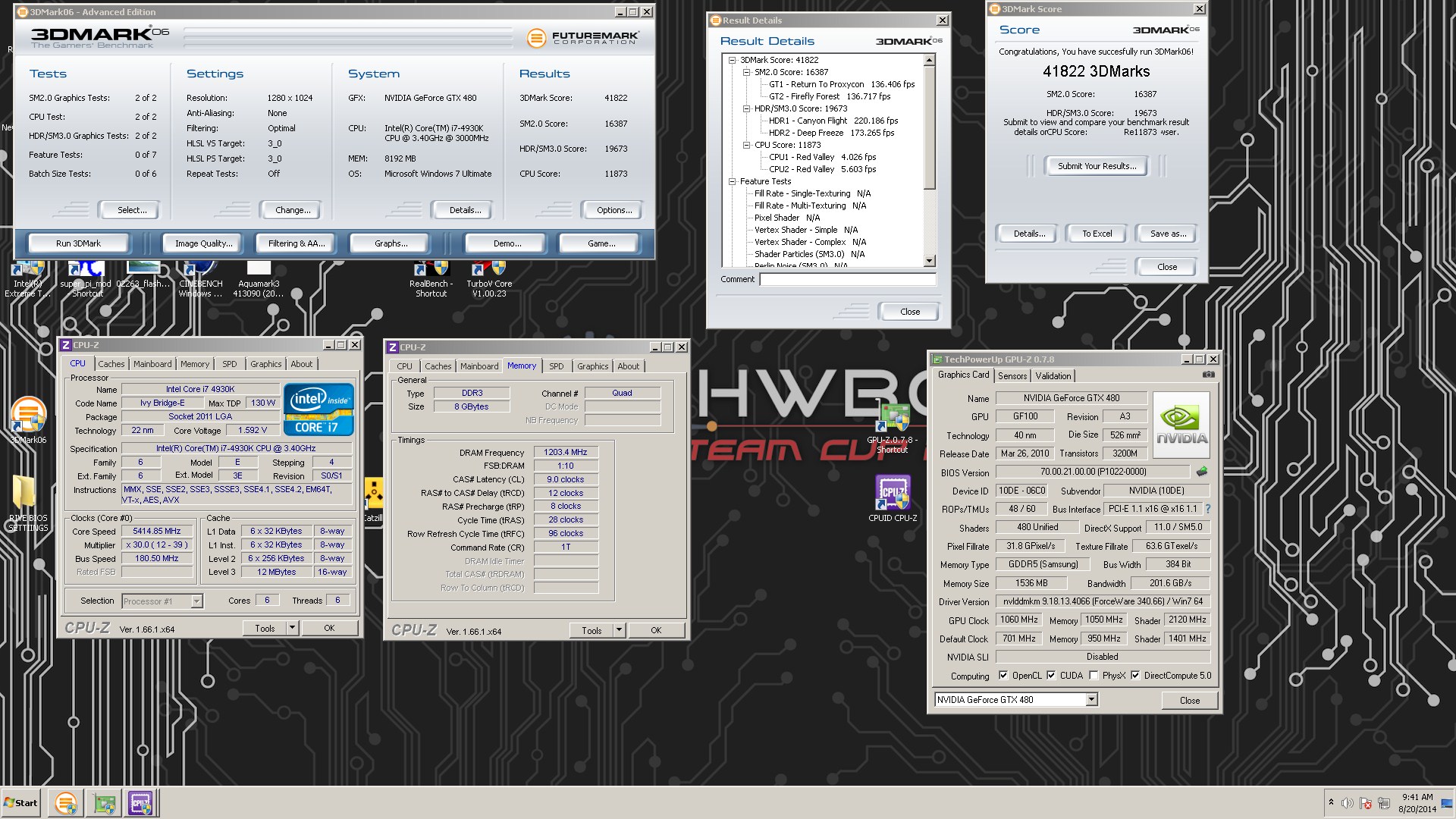Click the Comment input field
This screenshot has width=1456, height=819.
[848, 279]
